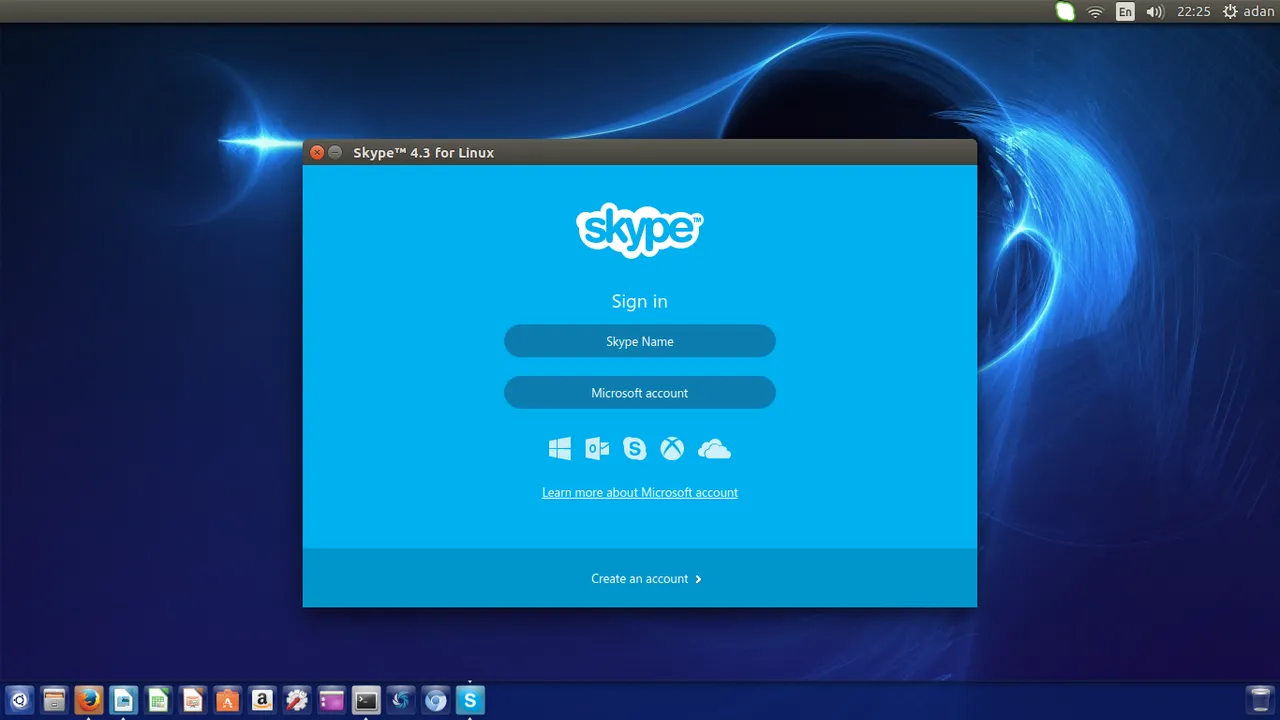Image resolution: width=1280 pixels, height=720 pixels.
Task: Click the Skype Name sign-in button
Action: coord(640,341)
